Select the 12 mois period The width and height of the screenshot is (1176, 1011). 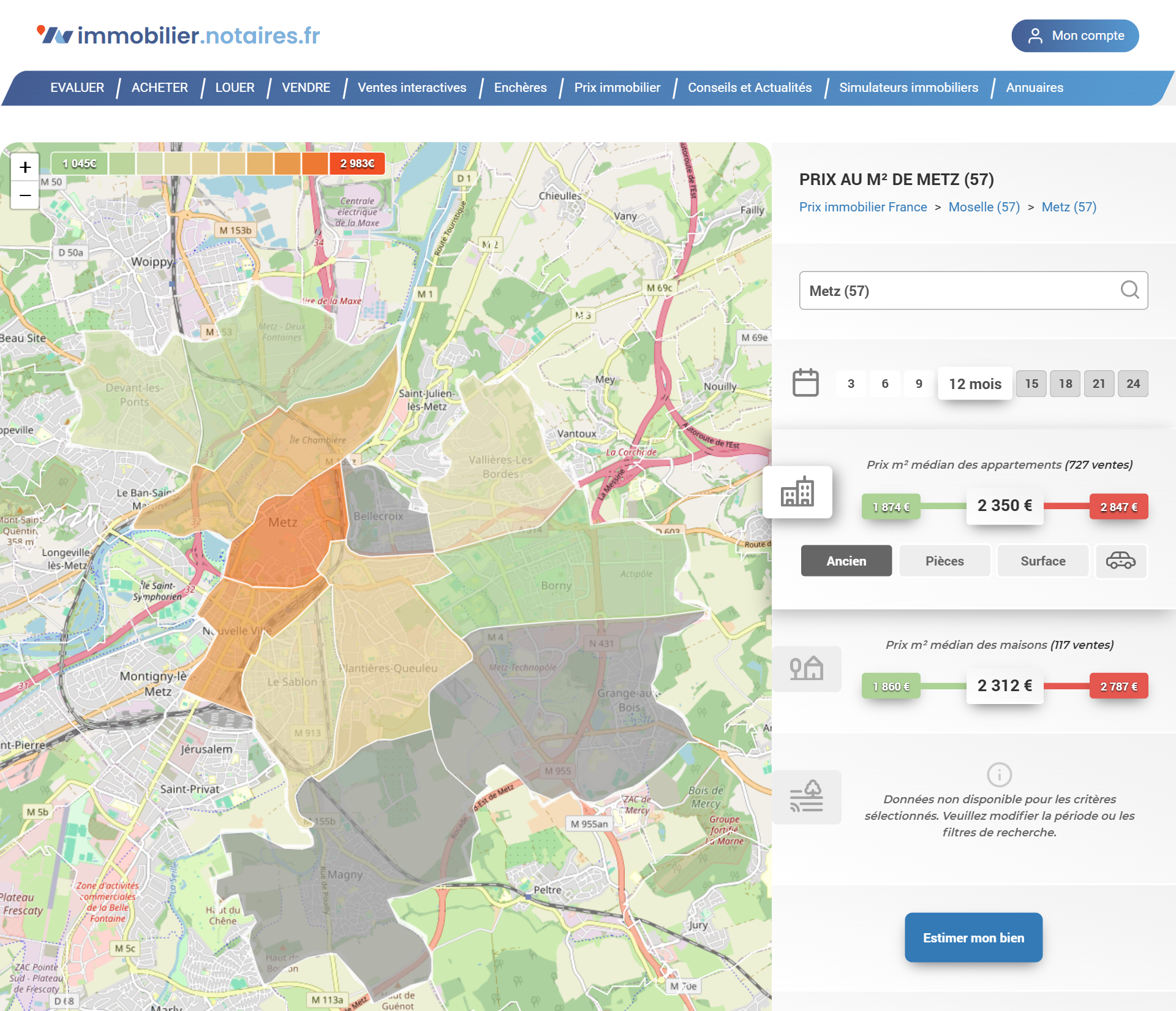[975, 384]
